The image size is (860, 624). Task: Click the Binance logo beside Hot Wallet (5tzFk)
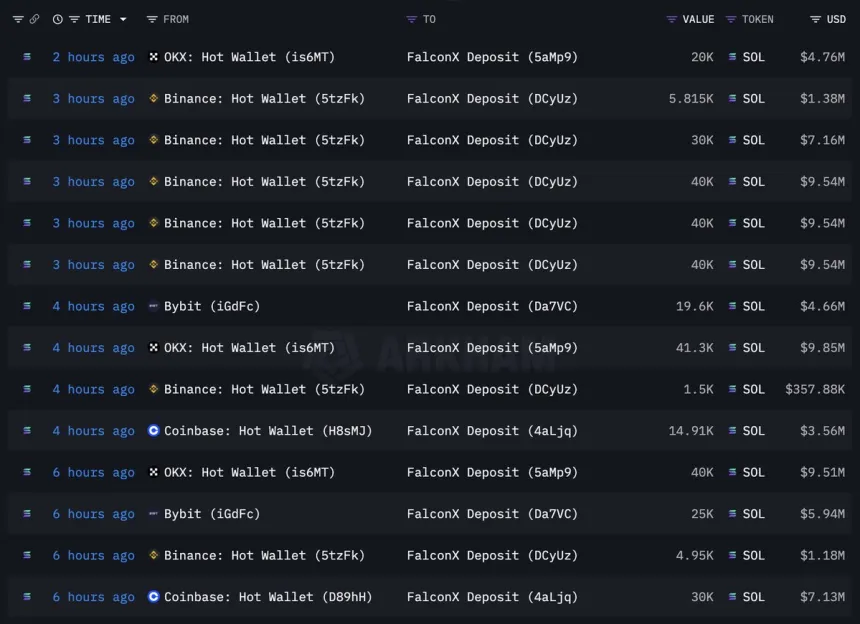(x=153, y=98)
